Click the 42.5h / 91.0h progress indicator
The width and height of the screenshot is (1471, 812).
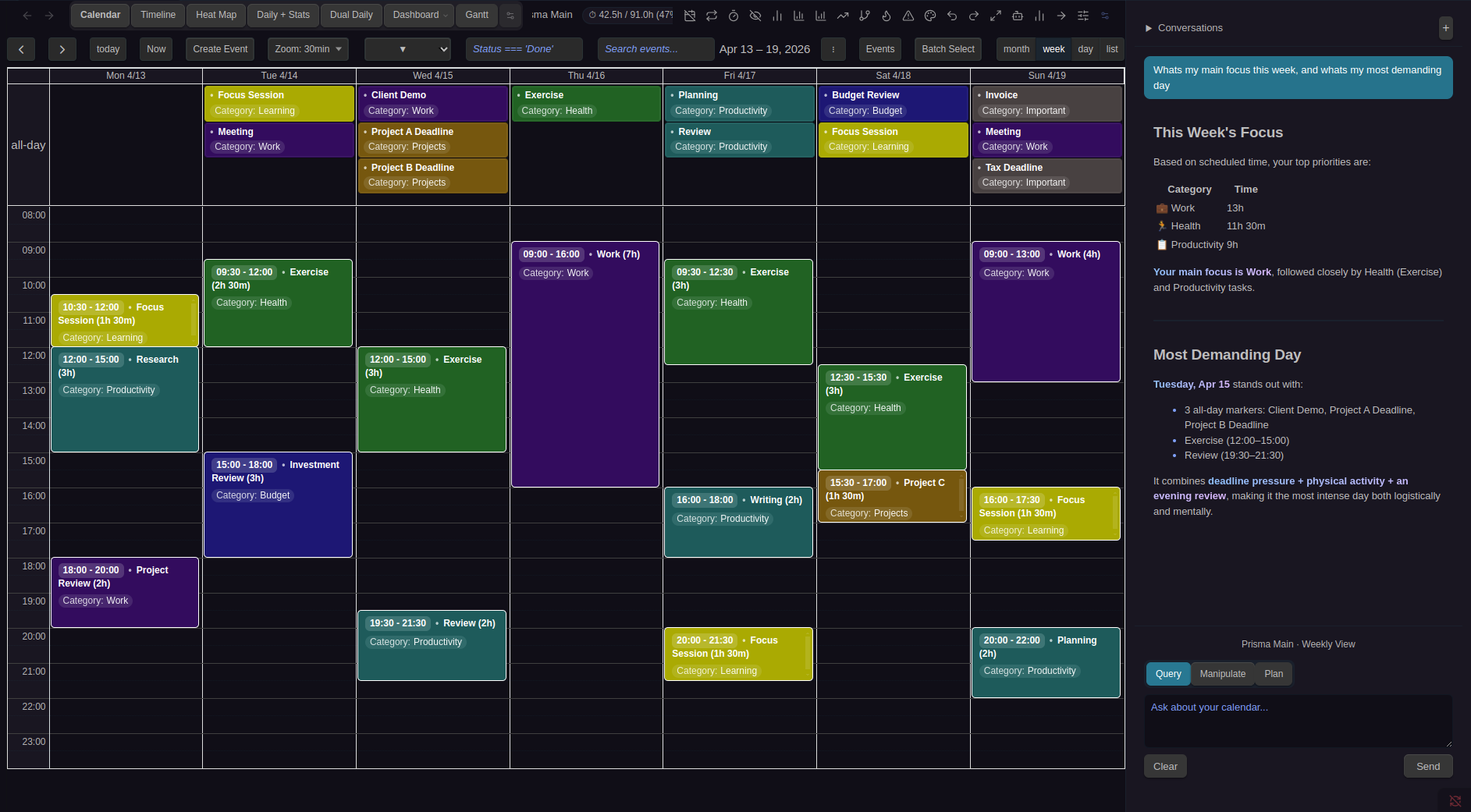[x=629, y=14]
